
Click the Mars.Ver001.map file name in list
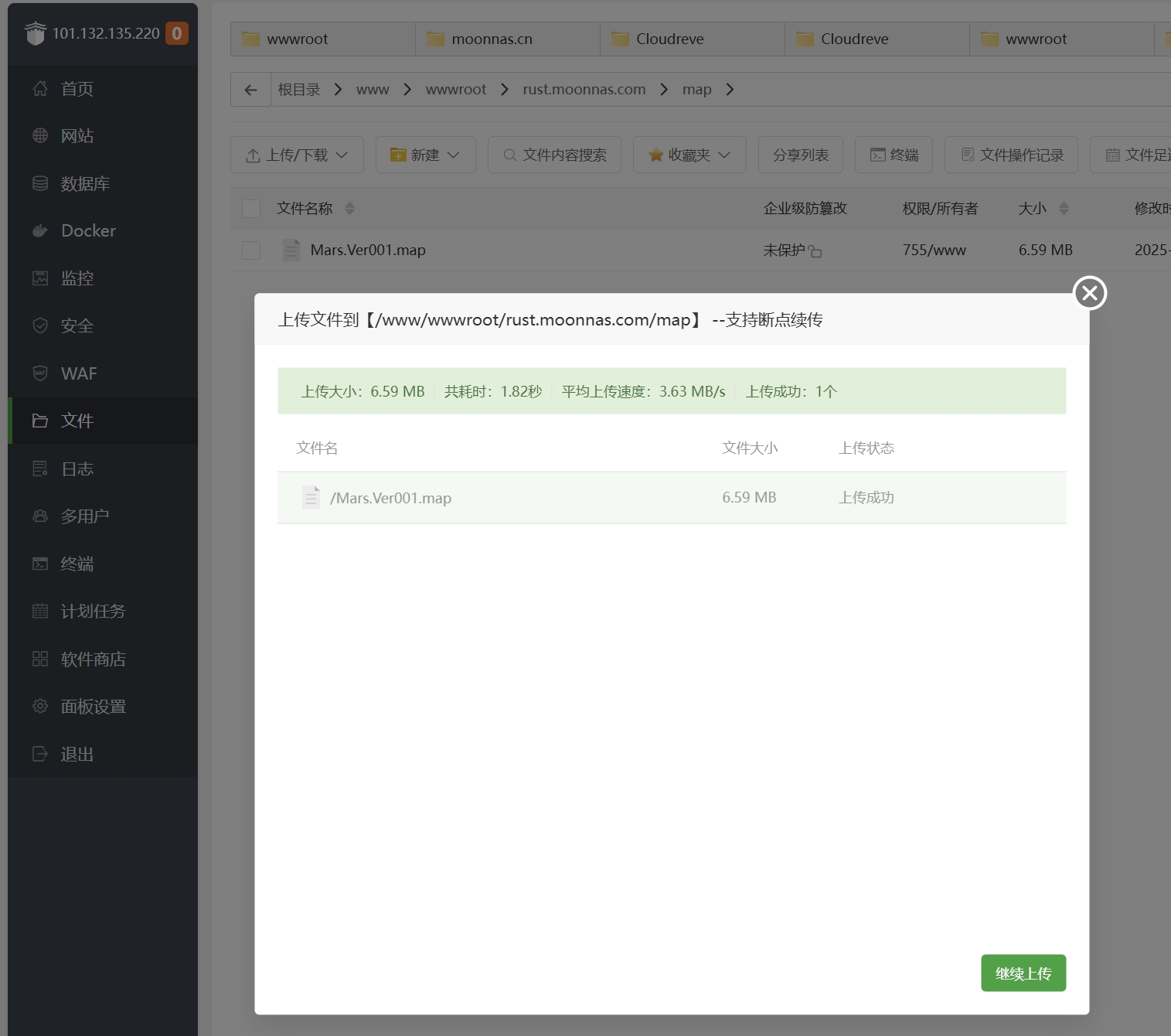point(368,250)
